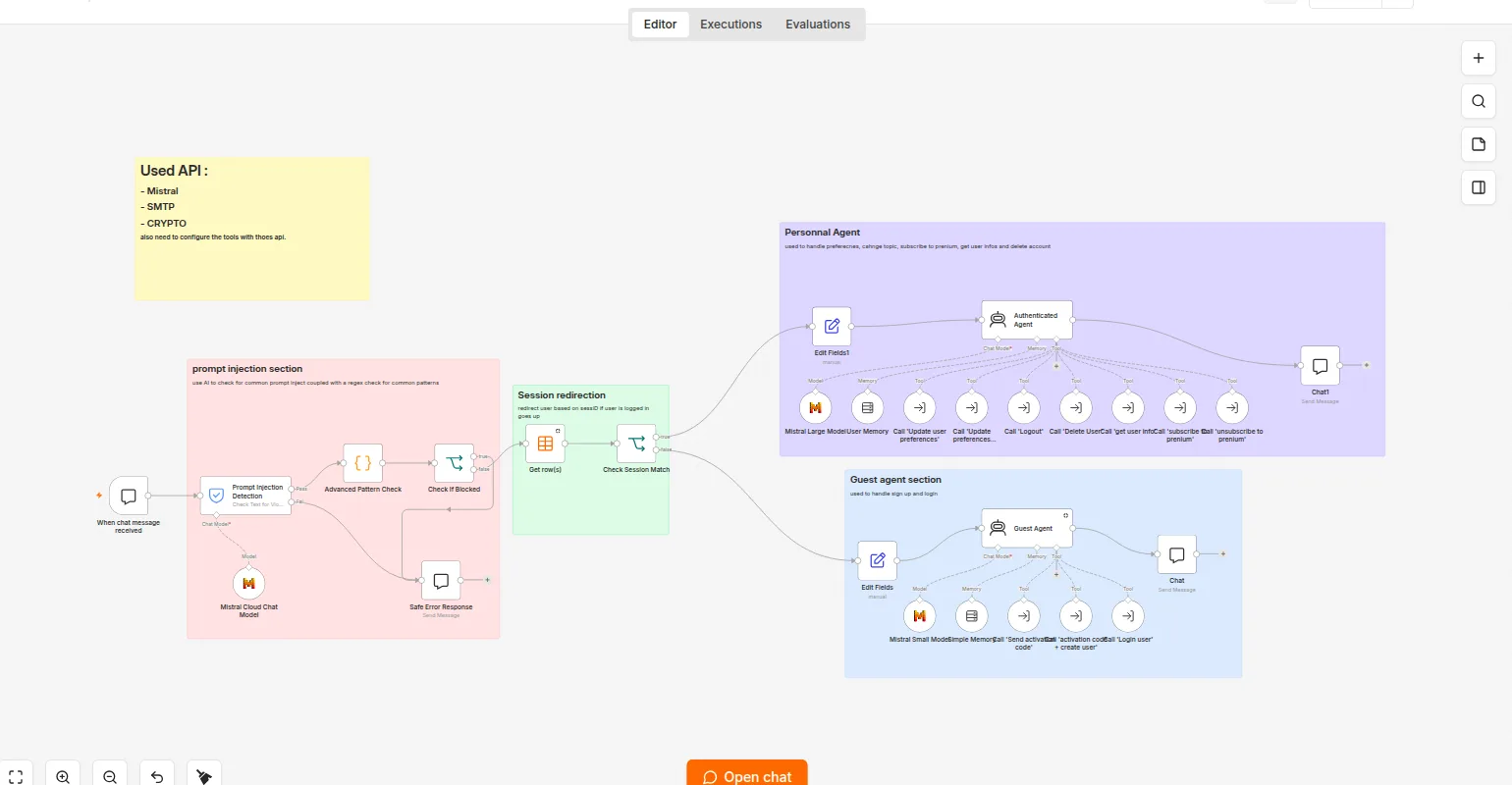
Task: Open the Mistral Large Model node
Action: click(815, 407)
